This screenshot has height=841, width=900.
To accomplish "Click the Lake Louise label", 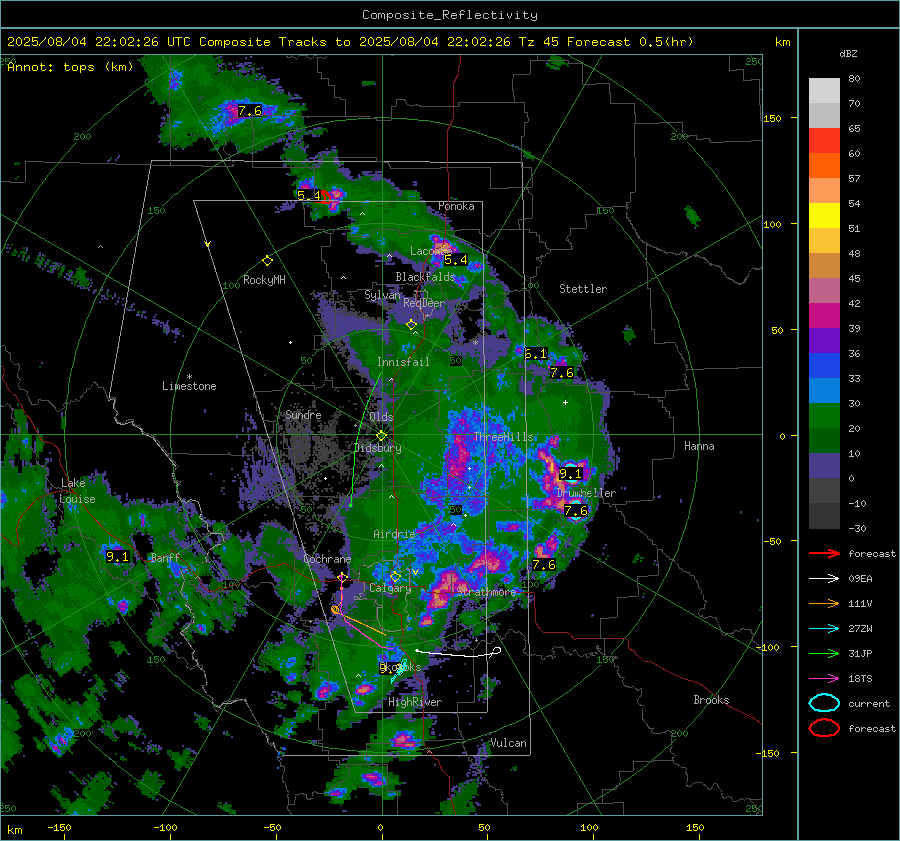I will 78,491.
